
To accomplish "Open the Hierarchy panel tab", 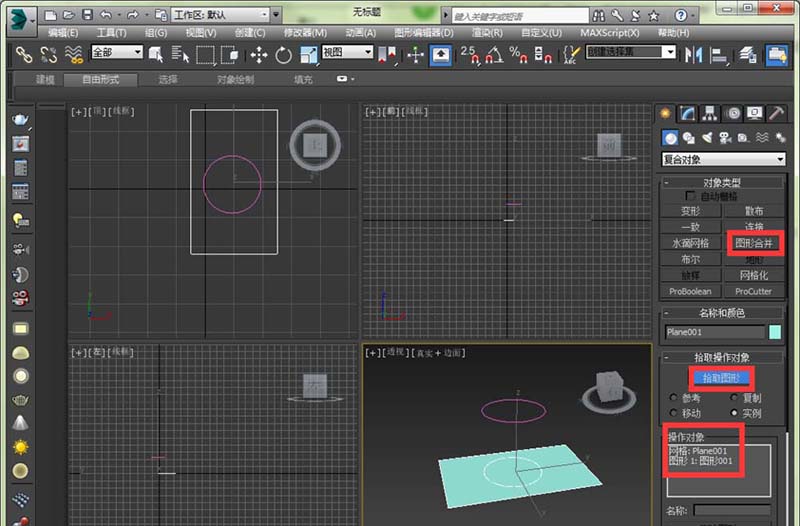I will coord(712,113).
